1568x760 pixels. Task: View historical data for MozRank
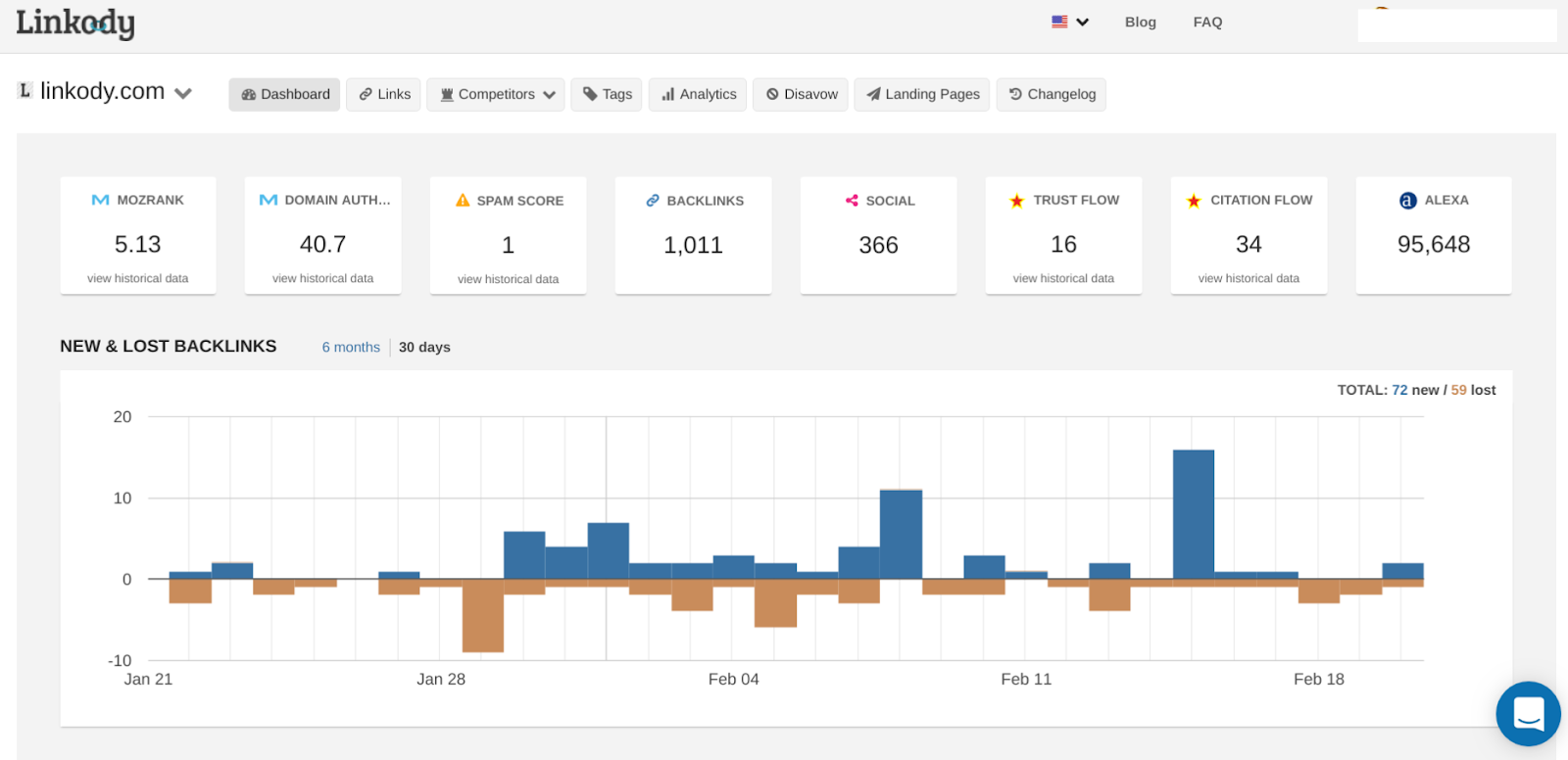(x=137, y=278)
